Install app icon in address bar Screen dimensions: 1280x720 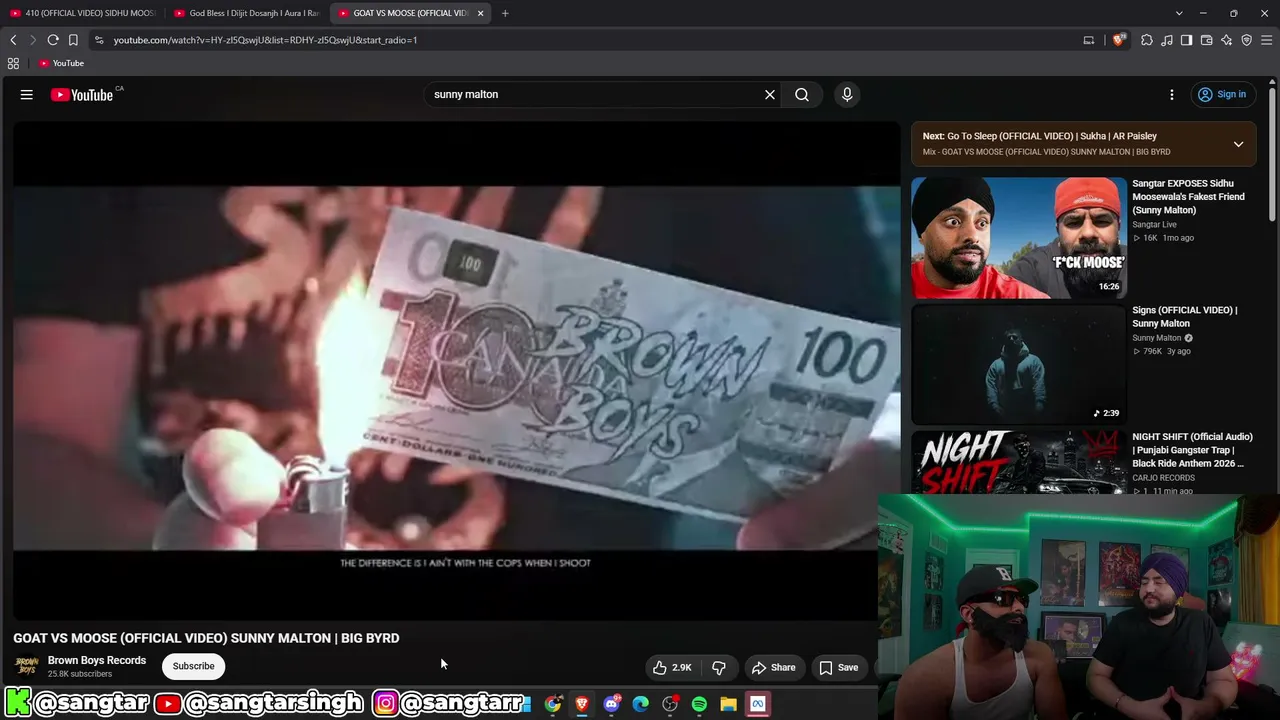coord(1089,40)
